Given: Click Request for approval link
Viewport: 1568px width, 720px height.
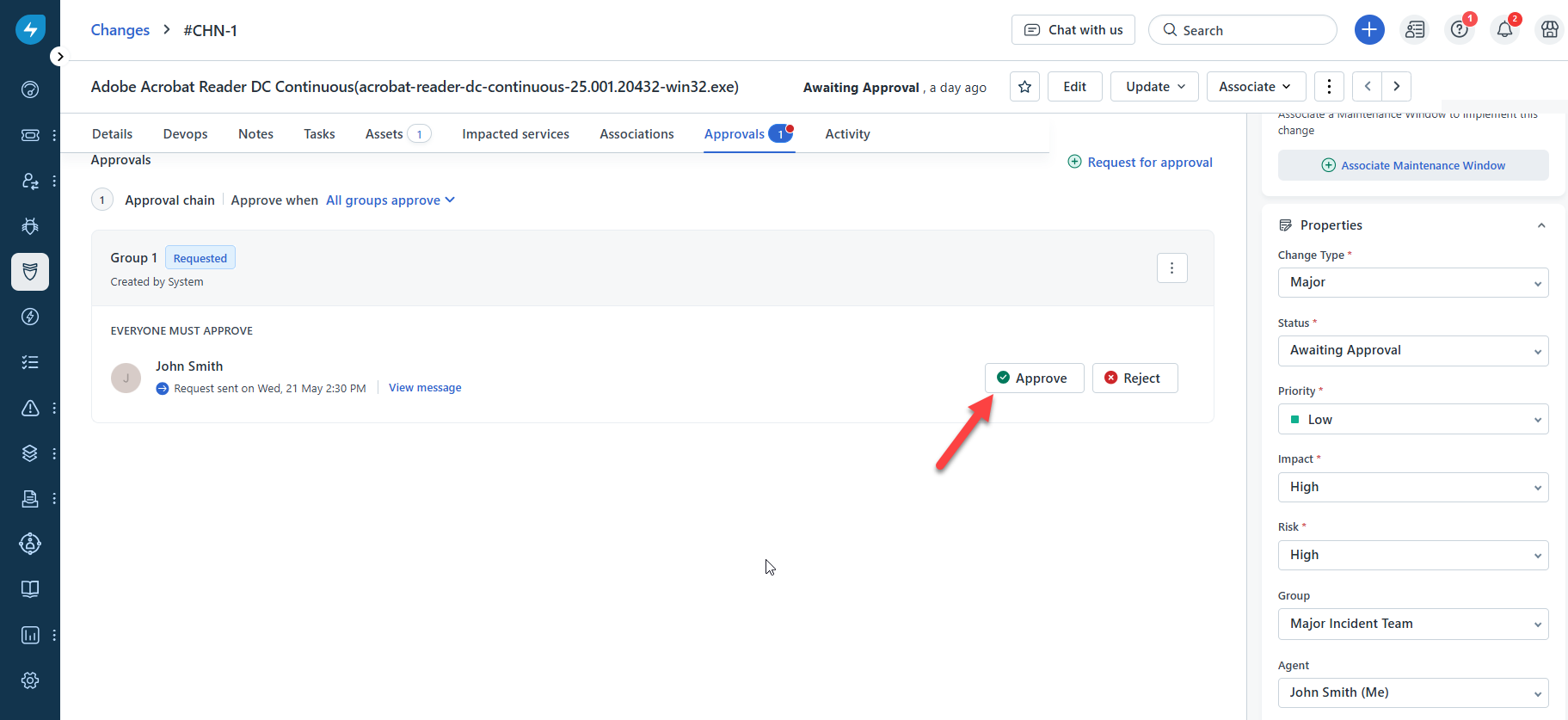Looking at the screenshot, I should tap(1141, 163).
